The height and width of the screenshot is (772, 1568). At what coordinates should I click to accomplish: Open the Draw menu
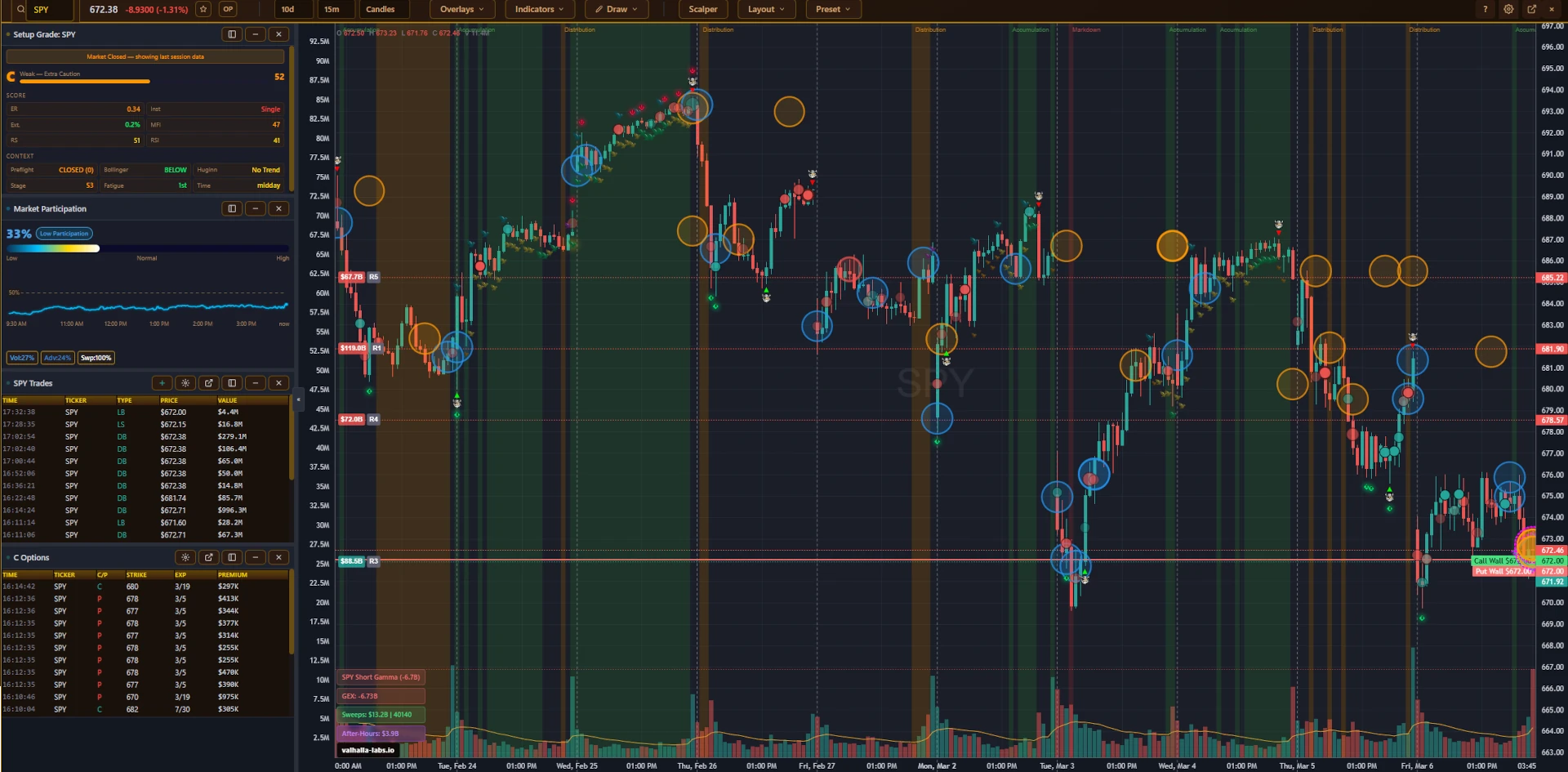pos(617,9)
